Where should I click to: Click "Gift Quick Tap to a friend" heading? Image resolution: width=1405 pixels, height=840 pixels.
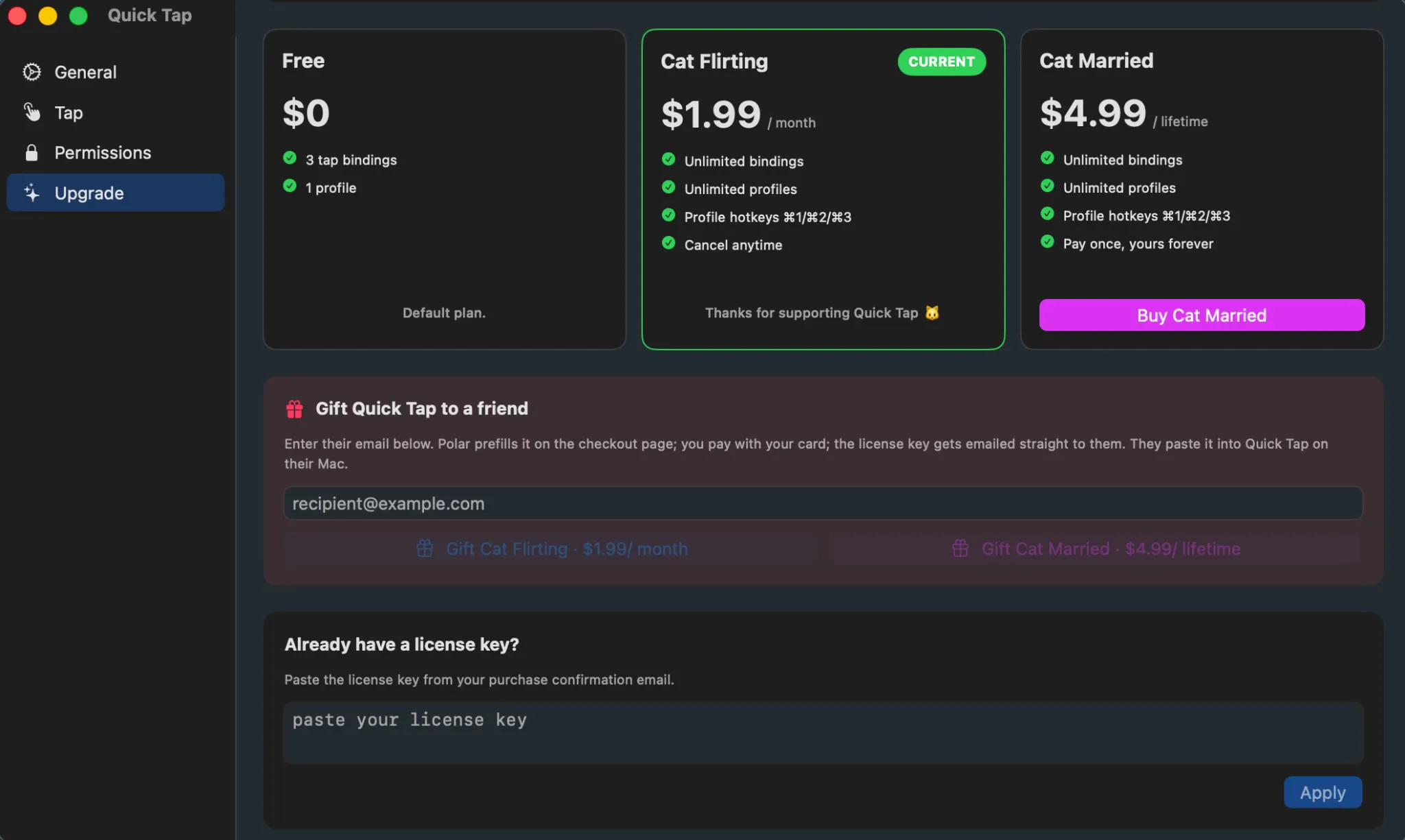(422, 409)
